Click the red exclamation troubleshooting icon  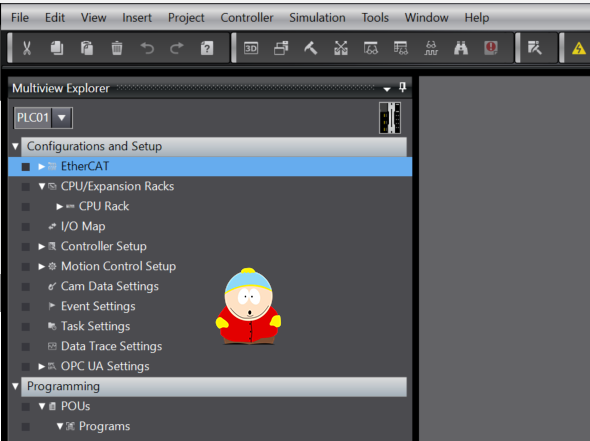point(491,48)
